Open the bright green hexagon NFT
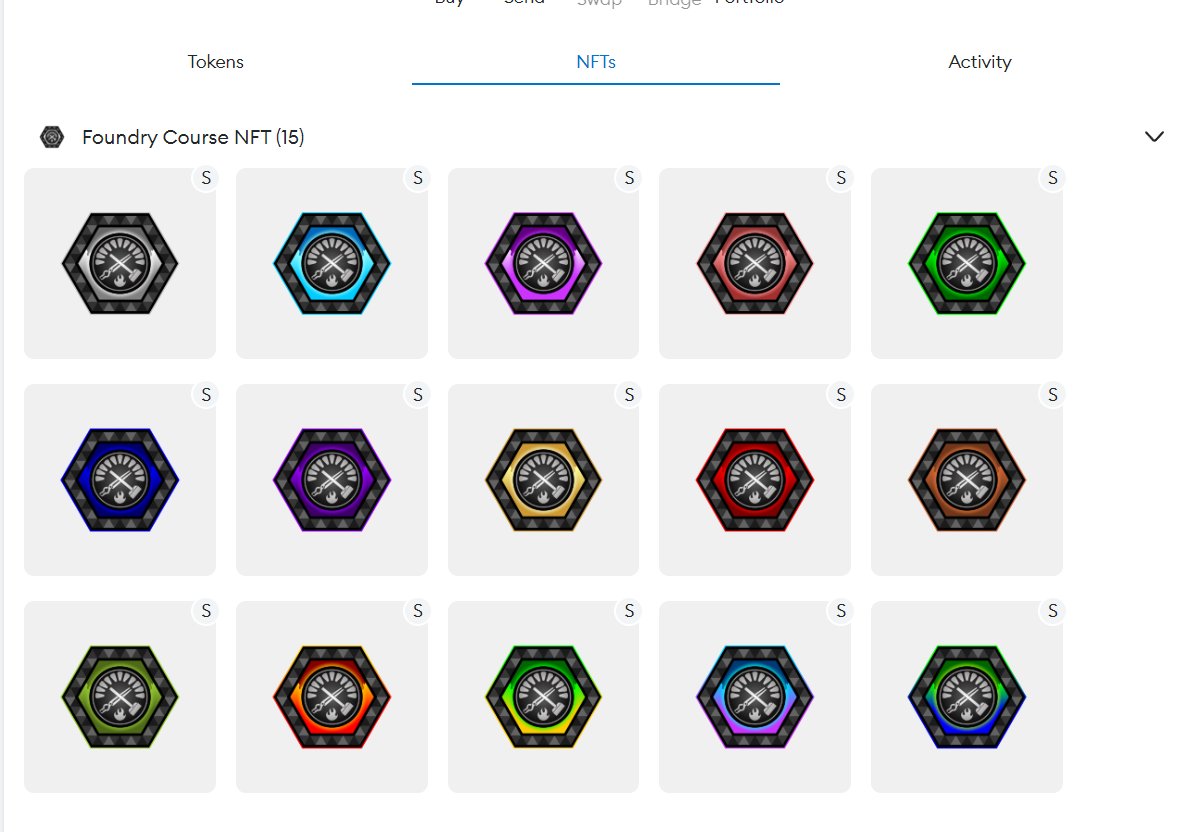1193x832 pixels. pyautogui.click(x=966, y=263)
